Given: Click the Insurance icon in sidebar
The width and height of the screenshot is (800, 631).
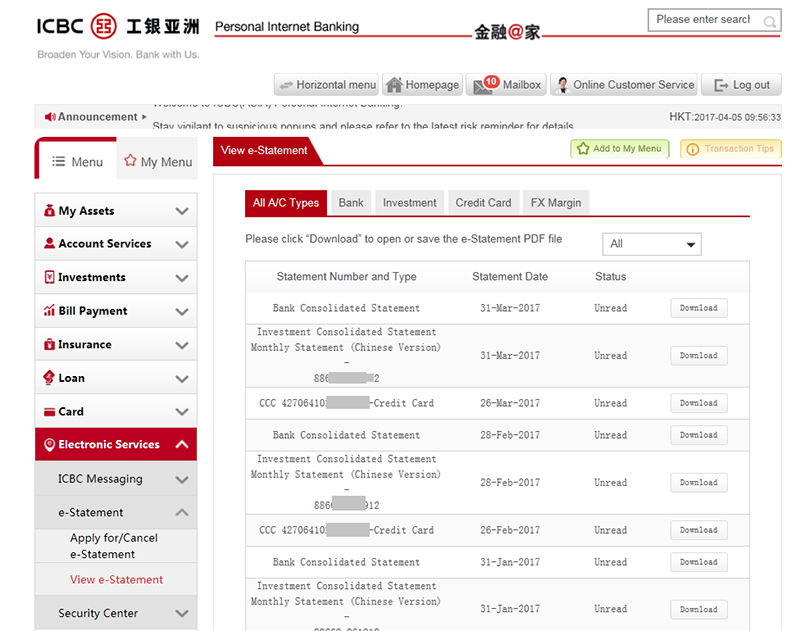Looking at the screenshot, I should point(49,344).
